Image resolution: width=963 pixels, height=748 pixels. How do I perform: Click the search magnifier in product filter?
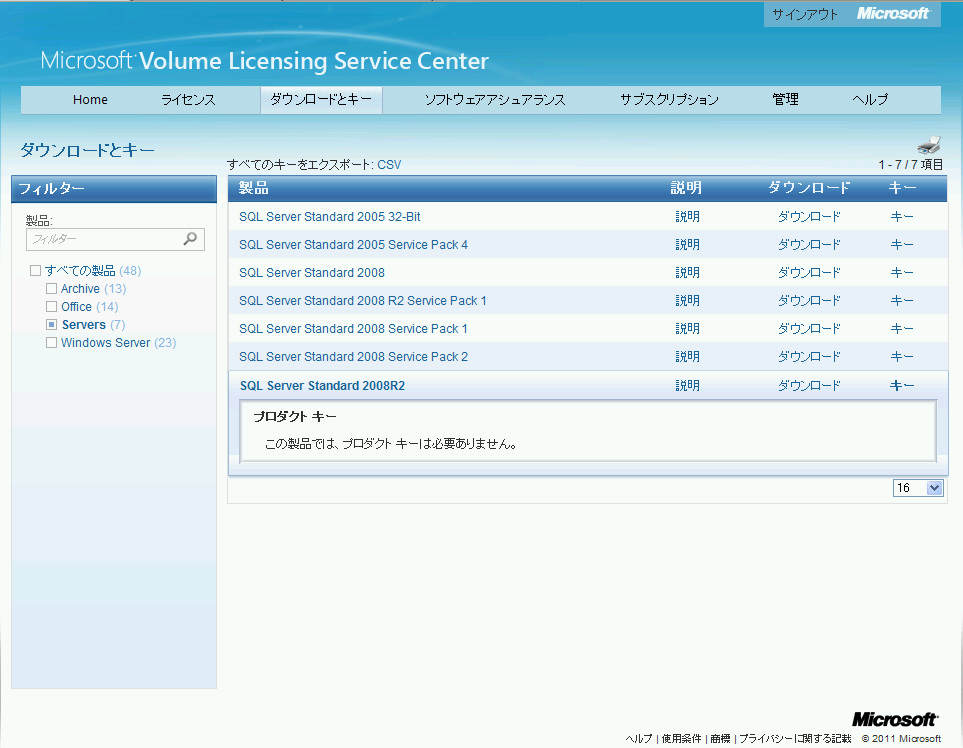click(190, 238)
